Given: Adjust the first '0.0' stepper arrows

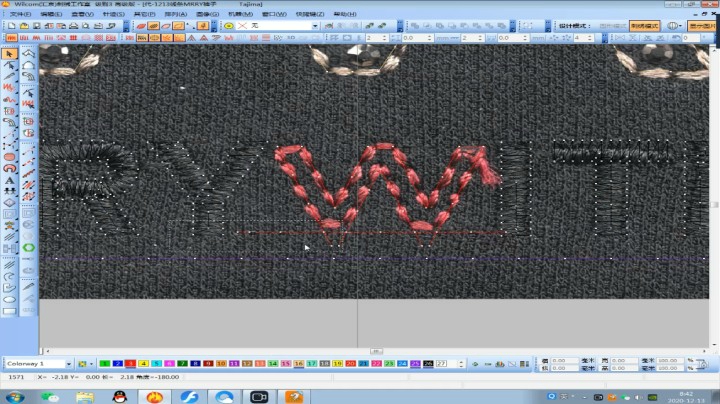Looking at the screenshot, I should click(429, 38).
